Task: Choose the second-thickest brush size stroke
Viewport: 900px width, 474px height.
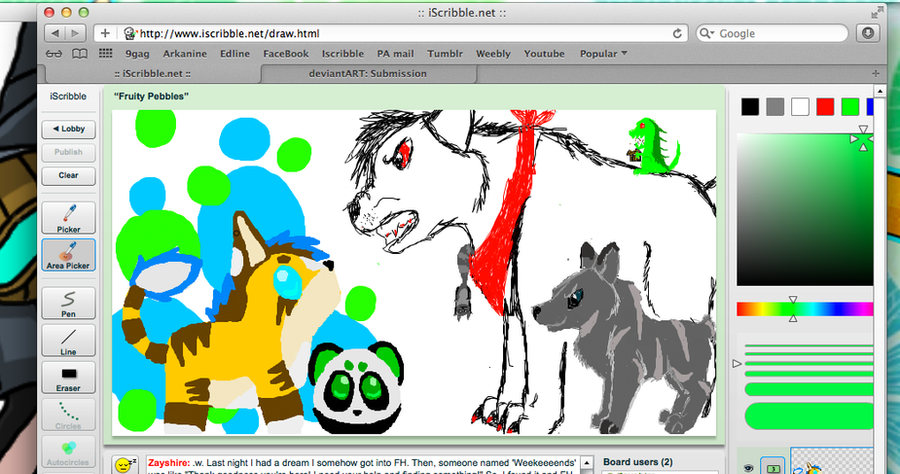Action: coord(809,390)
